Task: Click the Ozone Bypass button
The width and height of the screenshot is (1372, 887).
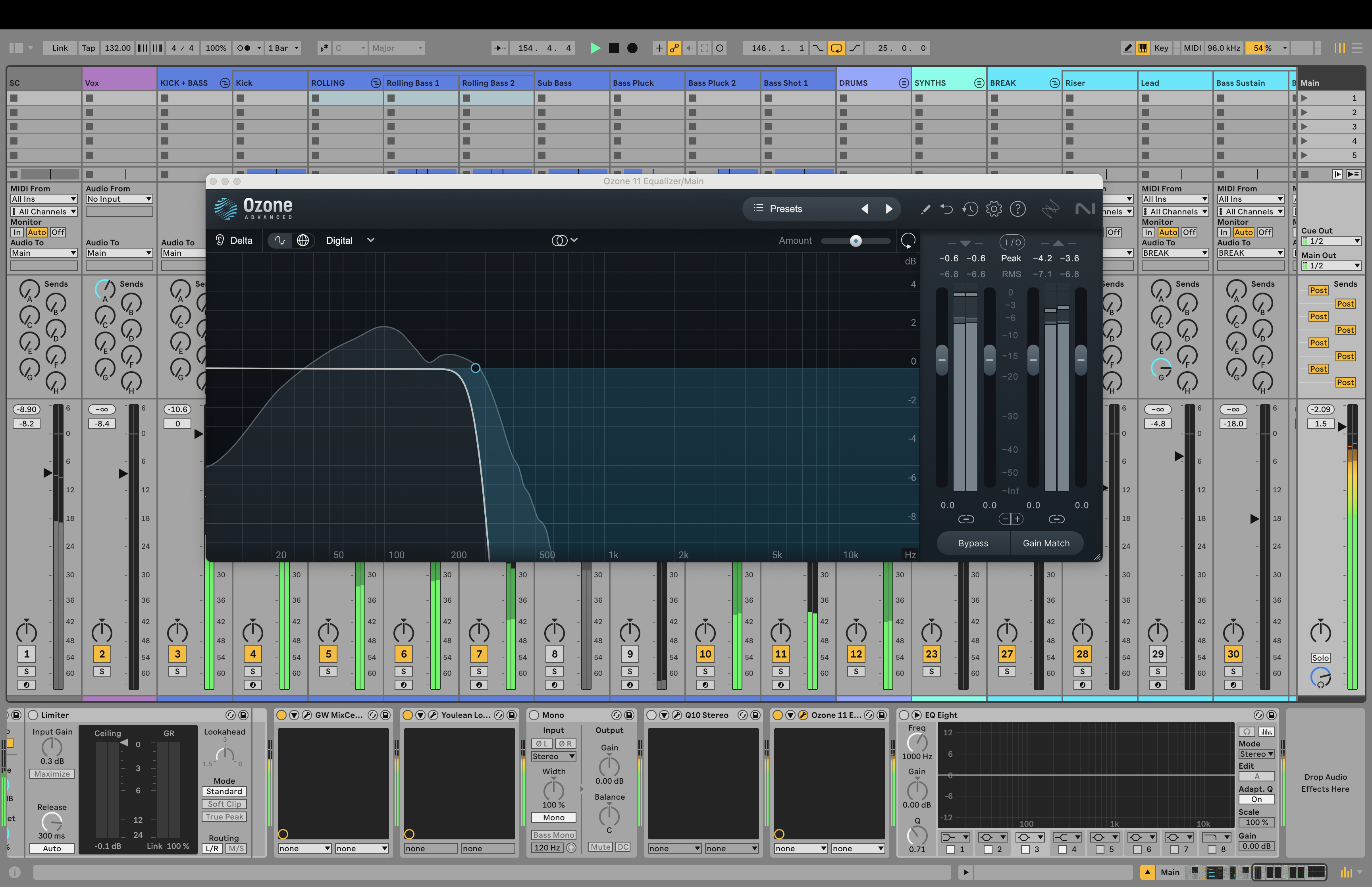Action: [x=973, y=543]
